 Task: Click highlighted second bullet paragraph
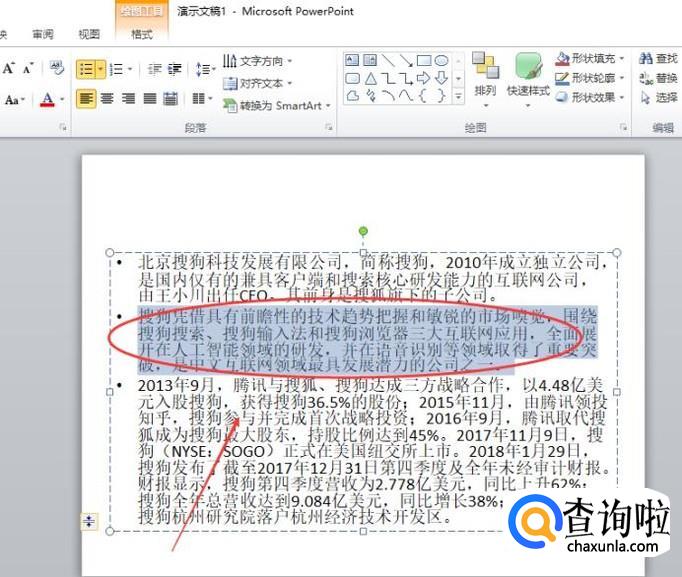(368, 340)
